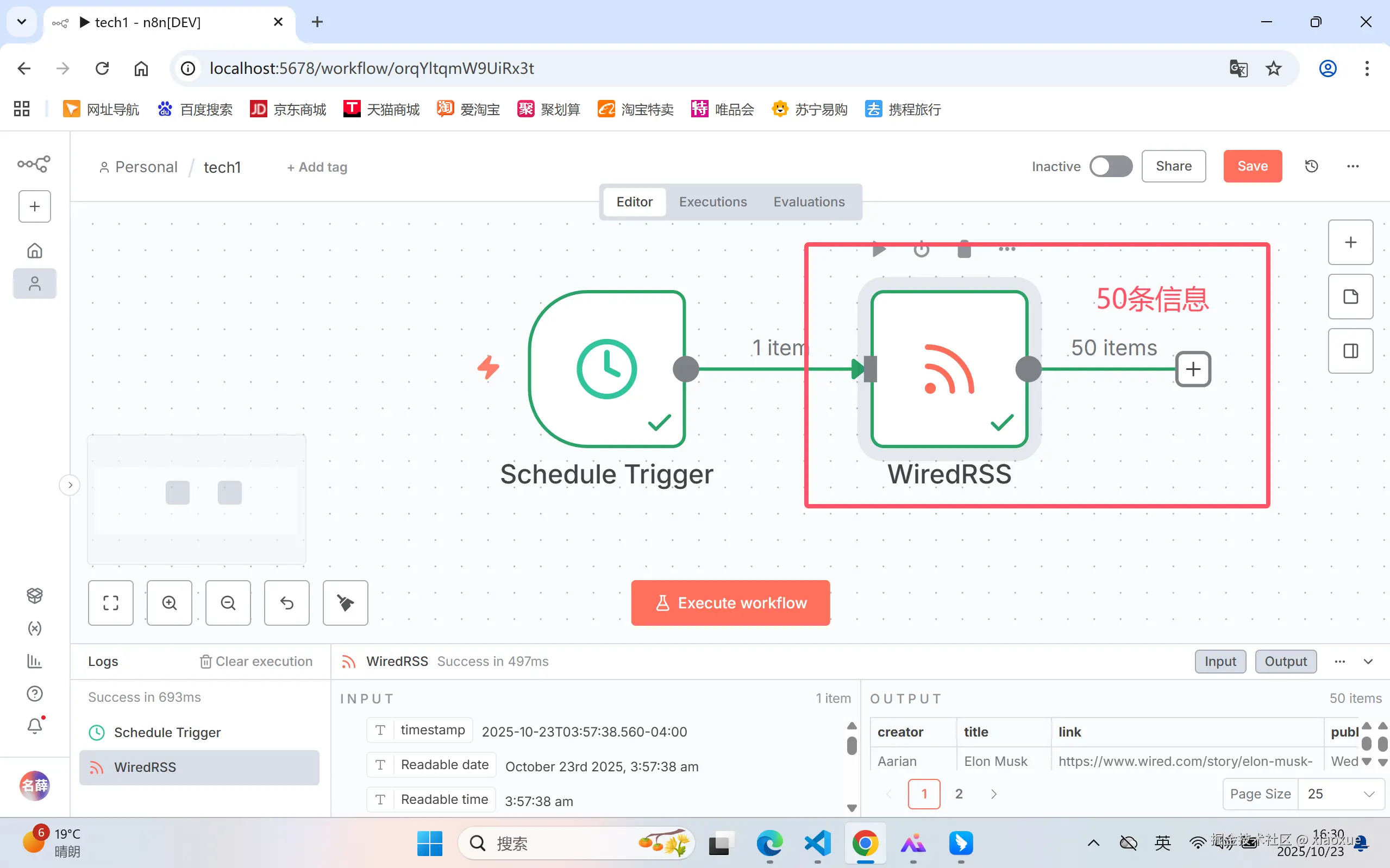The image size is (1390, 868).
Task: Open the templates cube icon in sidebar
Action: pyautogui.click(x=34, y=595)
